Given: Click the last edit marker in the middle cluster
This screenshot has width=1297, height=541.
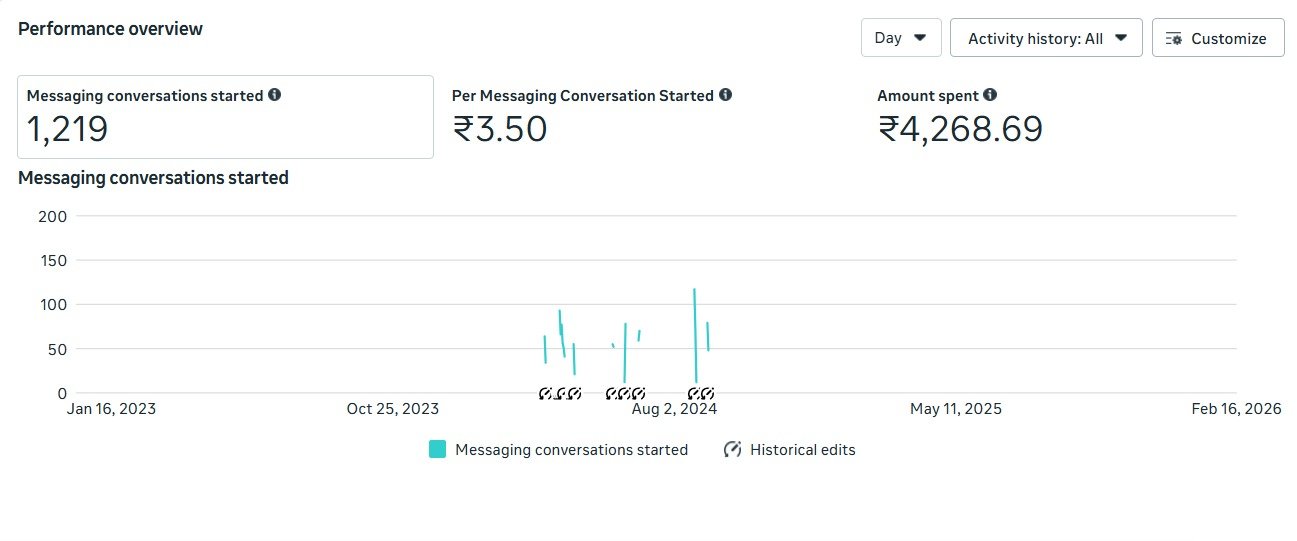Looking at the screenshot, I should pos(639,393).
